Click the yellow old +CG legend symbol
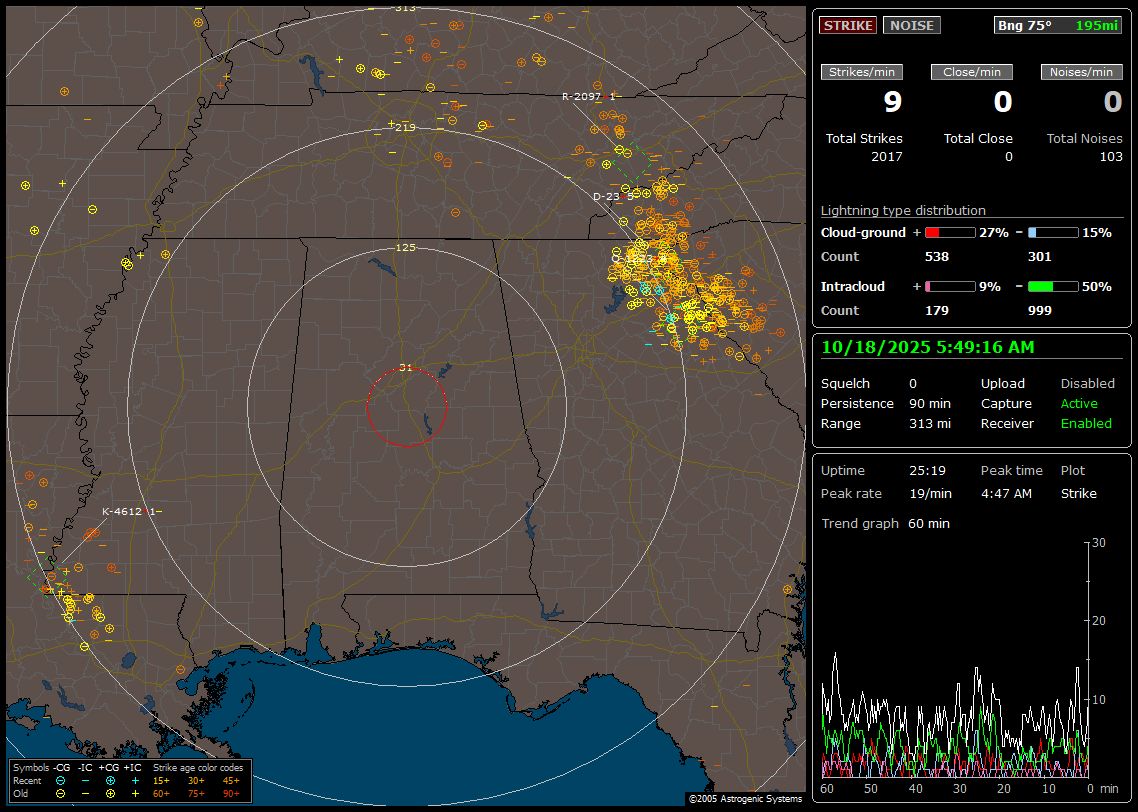This screenshot has height=812, width=1138. (110, 793)
